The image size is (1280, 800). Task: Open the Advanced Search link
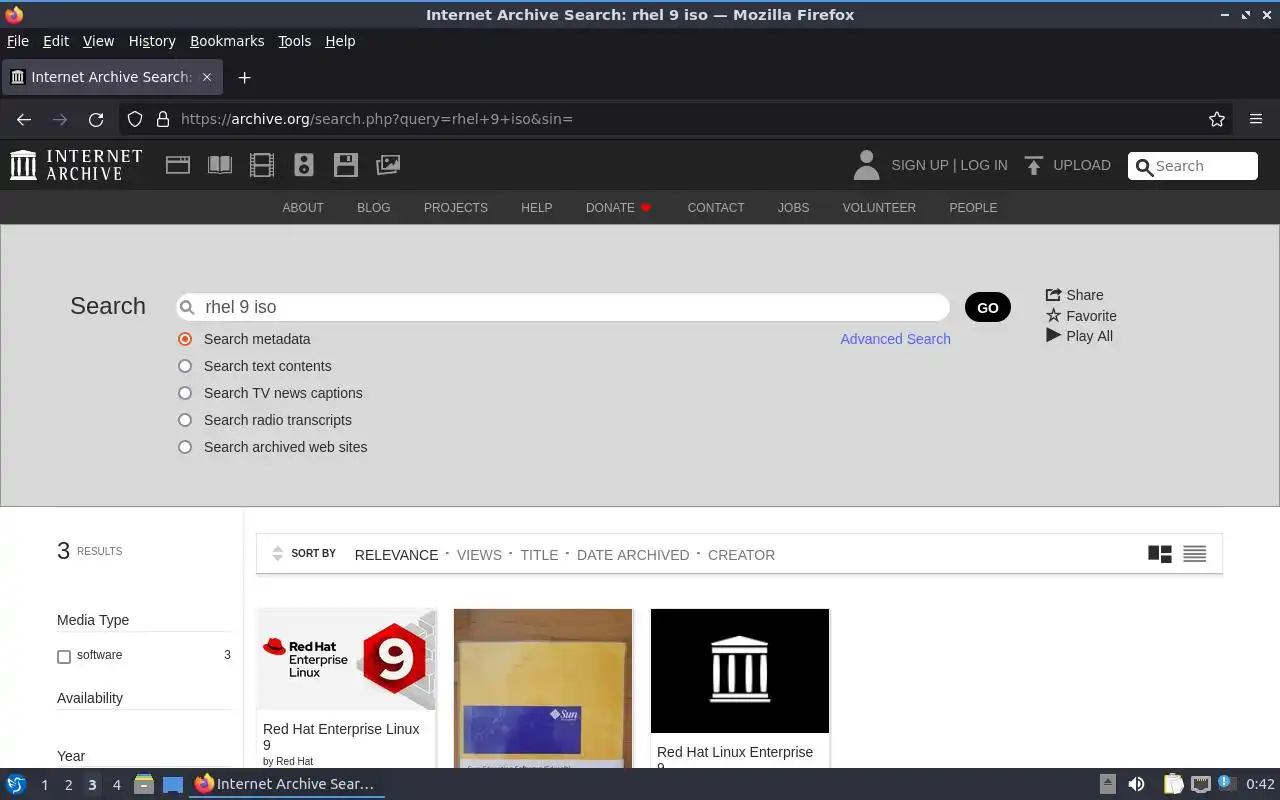[895, 339]
